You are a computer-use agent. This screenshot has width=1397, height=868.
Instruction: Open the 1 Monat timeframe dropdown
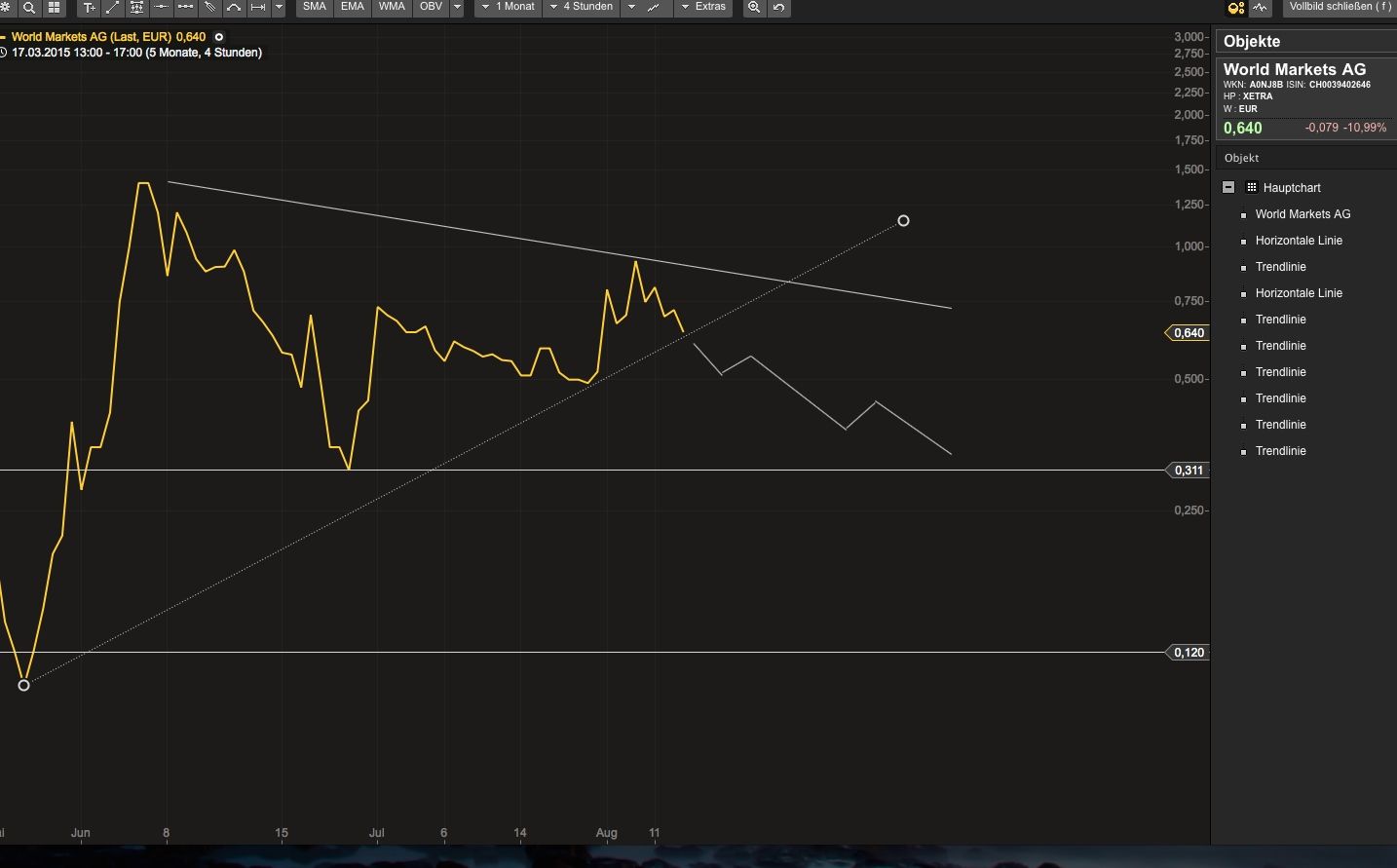(x=507, y=7)
